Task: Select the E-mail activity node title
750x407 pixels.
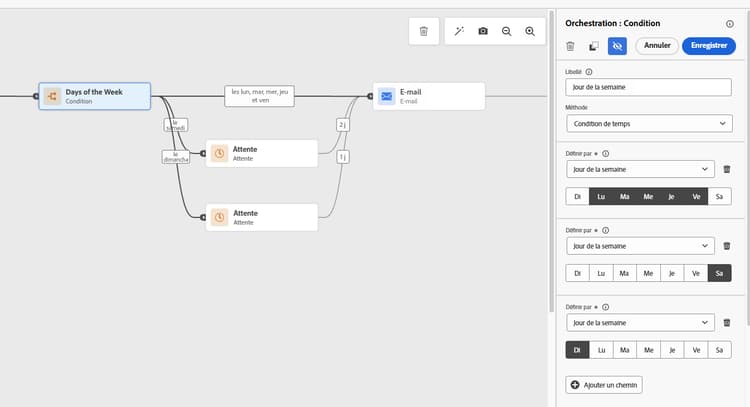Action: click(410, 92)
